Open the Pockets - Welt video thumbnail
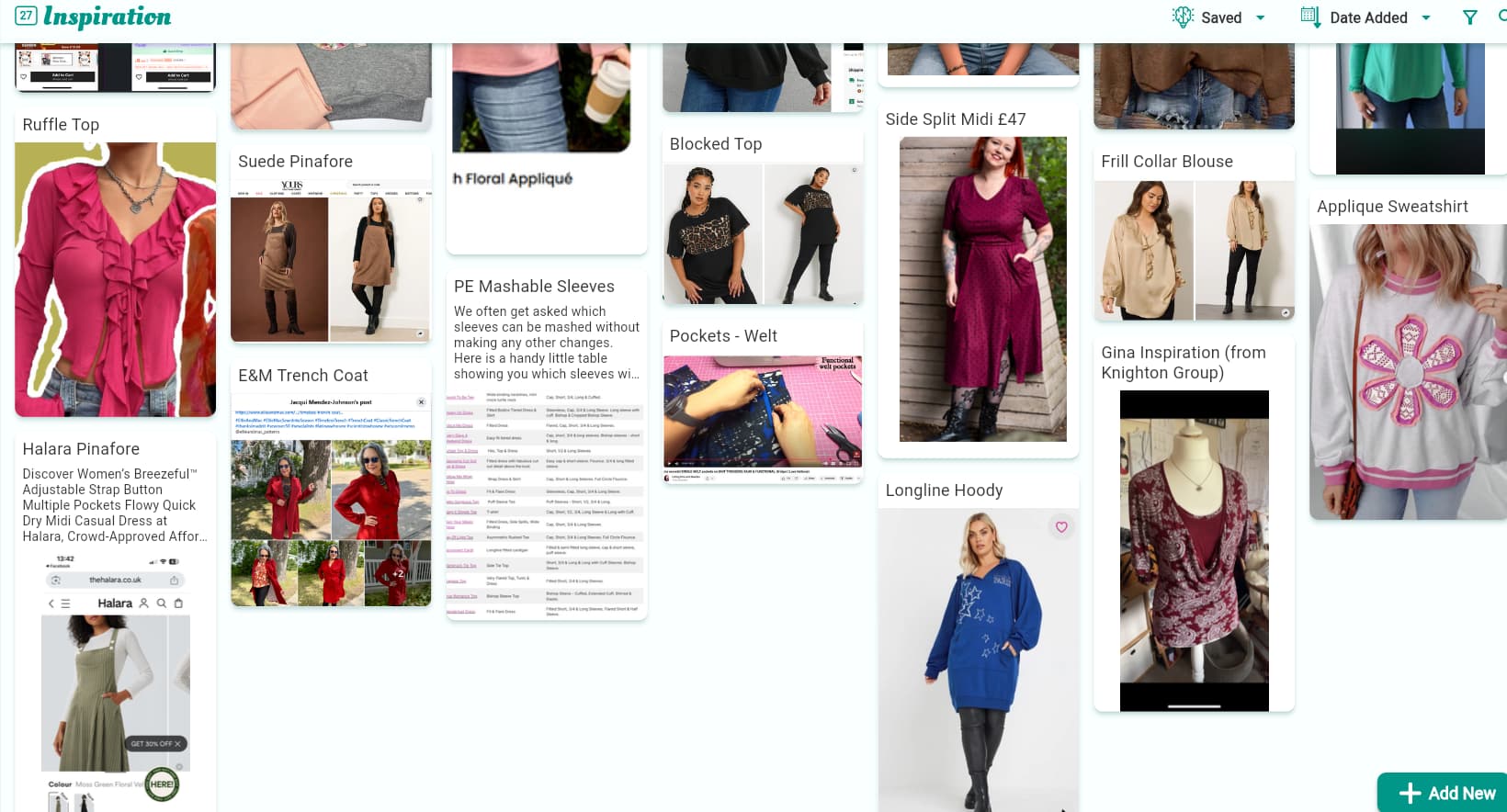This screenshot has width=1507, height=812. click(x=763, y=414)
